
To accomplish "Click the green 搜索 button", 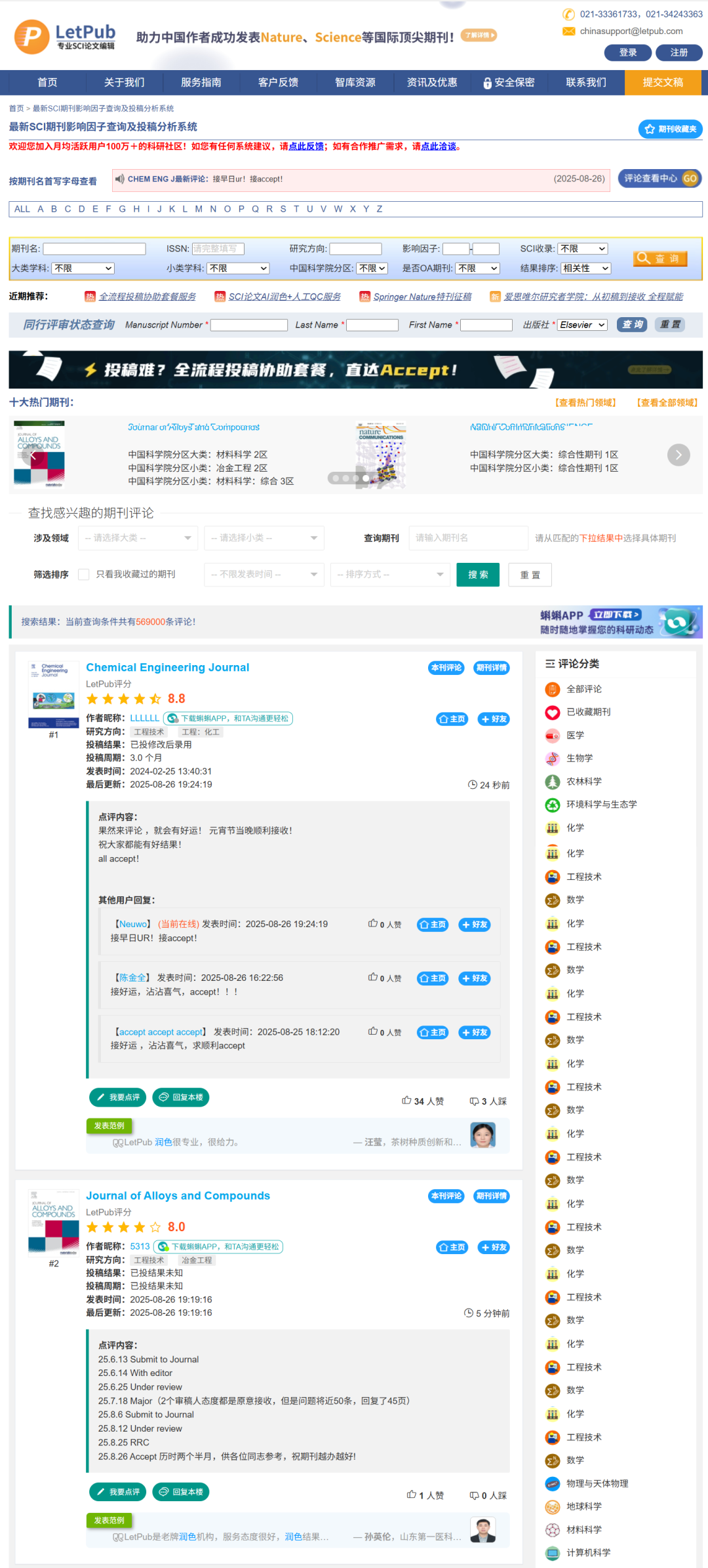I will point(477,575).
